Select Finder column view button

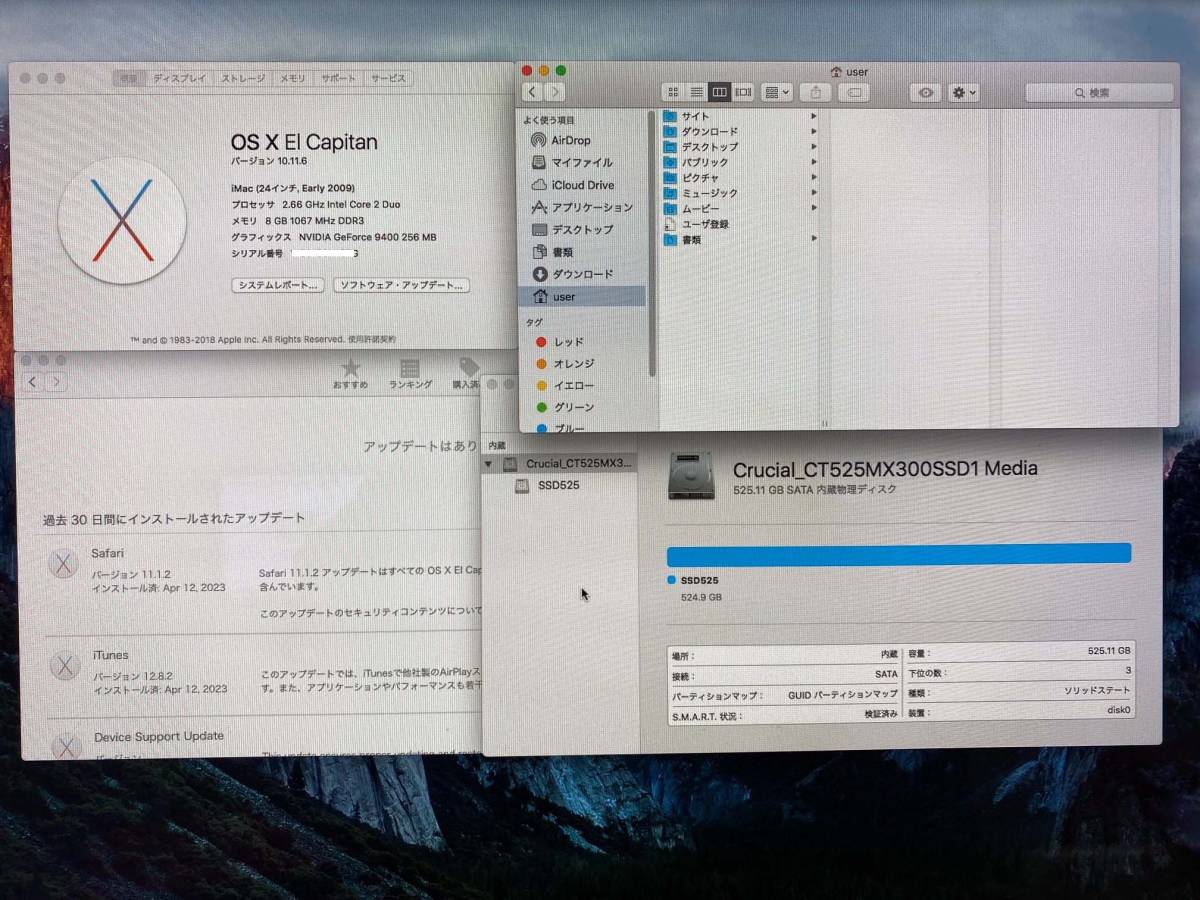click(x=719, y=92)
